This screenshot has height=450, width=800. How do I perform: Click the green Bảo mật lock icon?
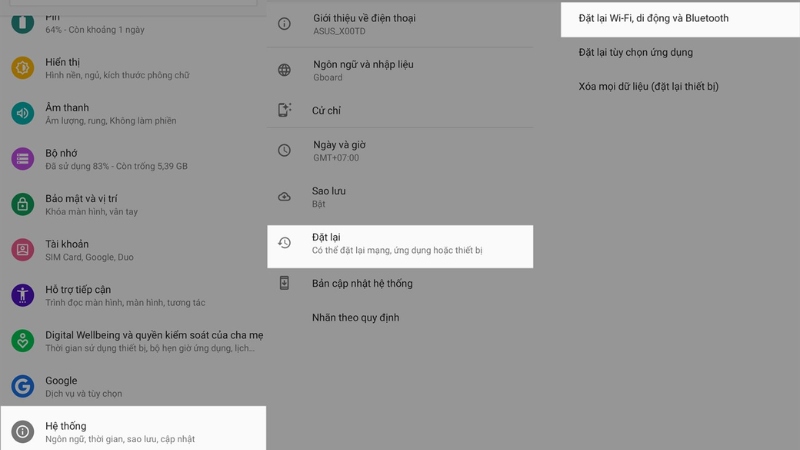22,204
